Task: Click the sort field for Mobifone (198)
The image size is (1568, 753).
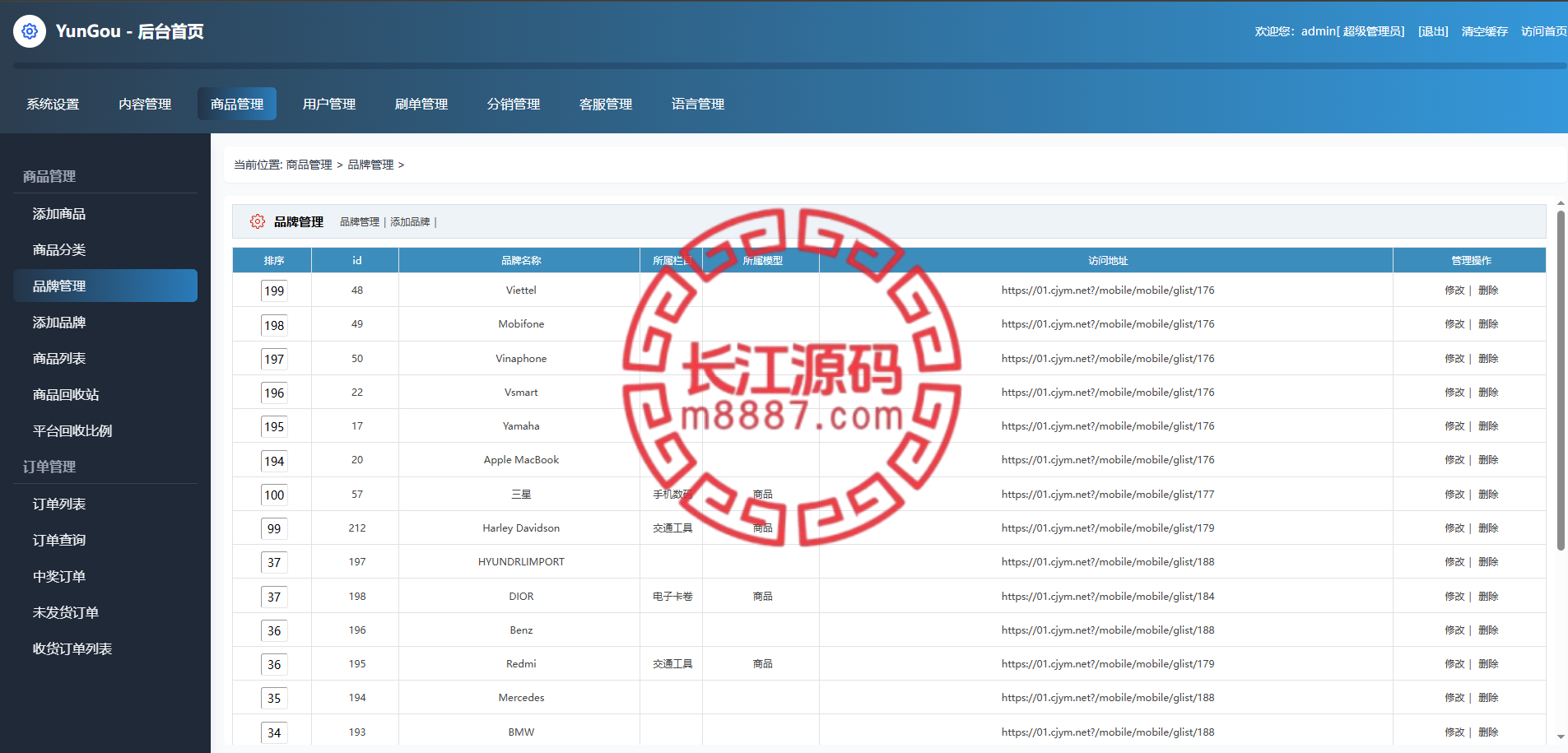Action: coord(274,325)
